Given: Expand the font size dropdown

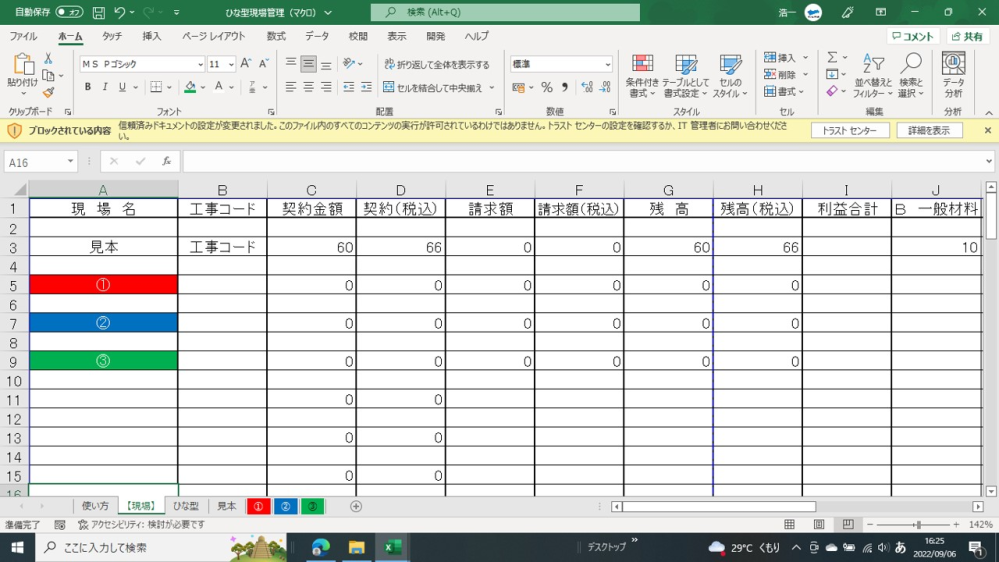Looking at the screenshot, I should pos(232,64).
